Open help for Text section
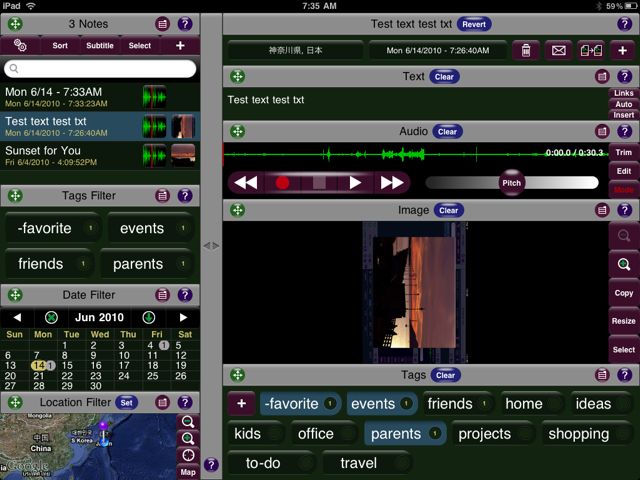The image size is (640, 480). (x=624, y=76)
